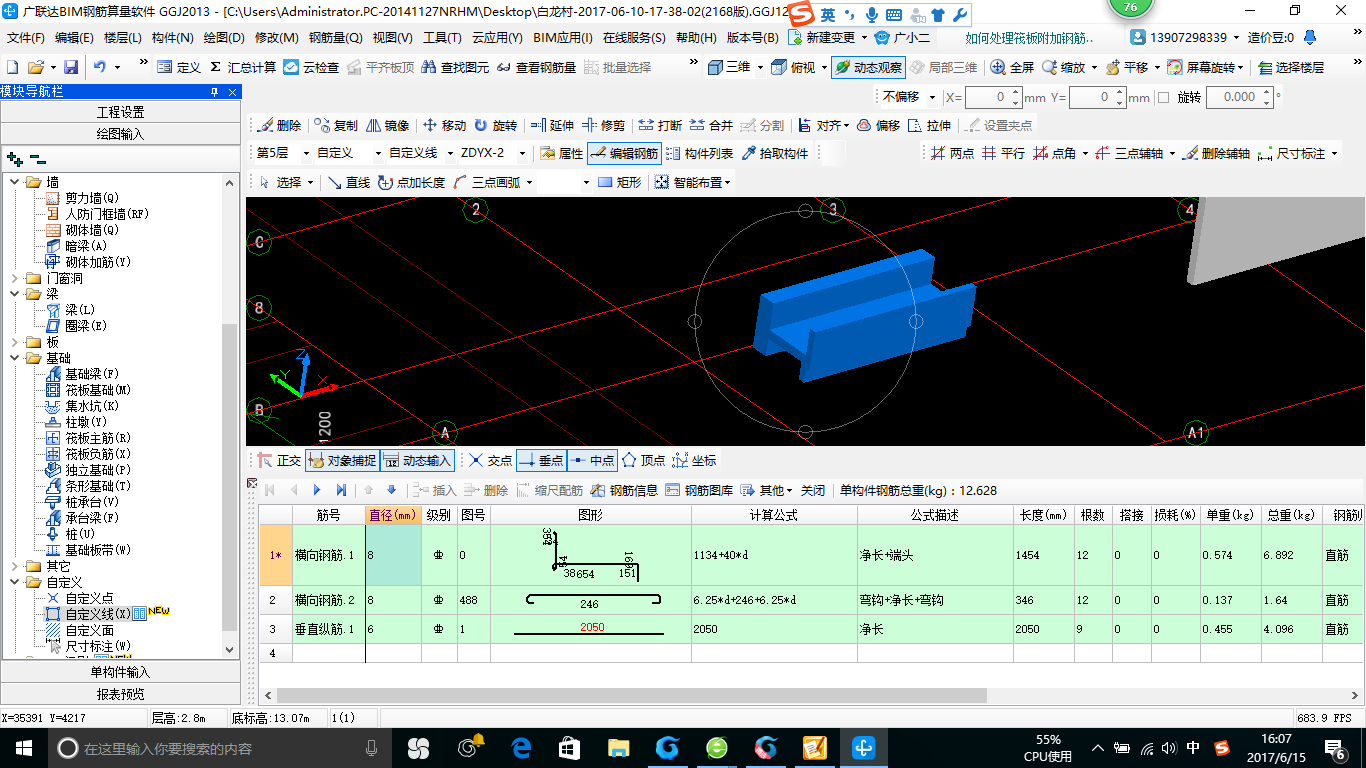
Task: Open 属性 properties panel
Action: coord(561,153)
